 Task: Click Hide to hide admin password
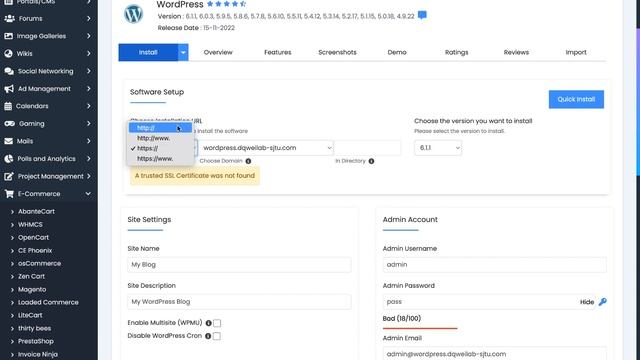pyautogui.click(x=587, y=302)
